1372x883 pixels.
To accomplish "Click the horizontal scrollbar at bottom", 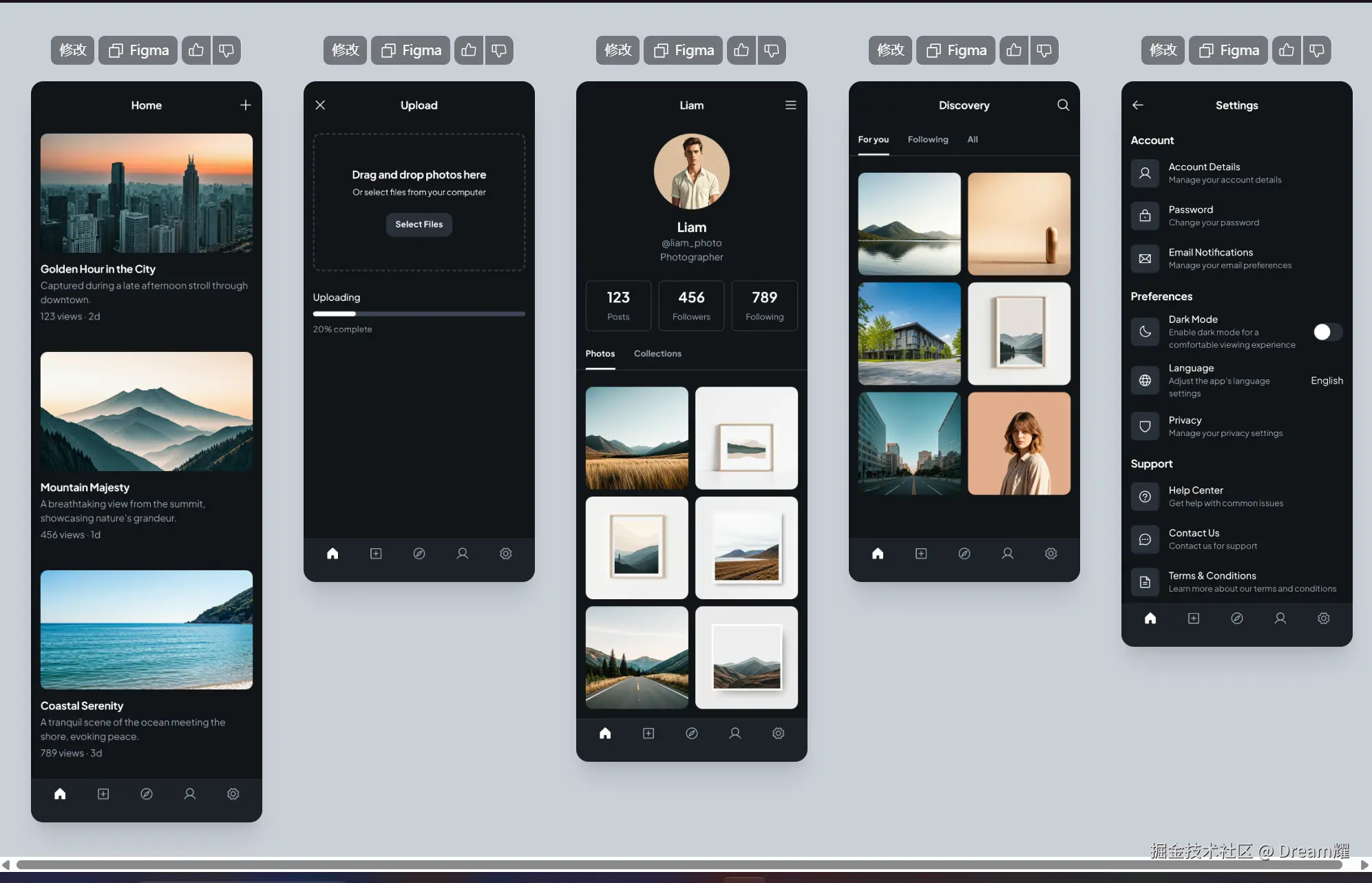I will [679, 864].
